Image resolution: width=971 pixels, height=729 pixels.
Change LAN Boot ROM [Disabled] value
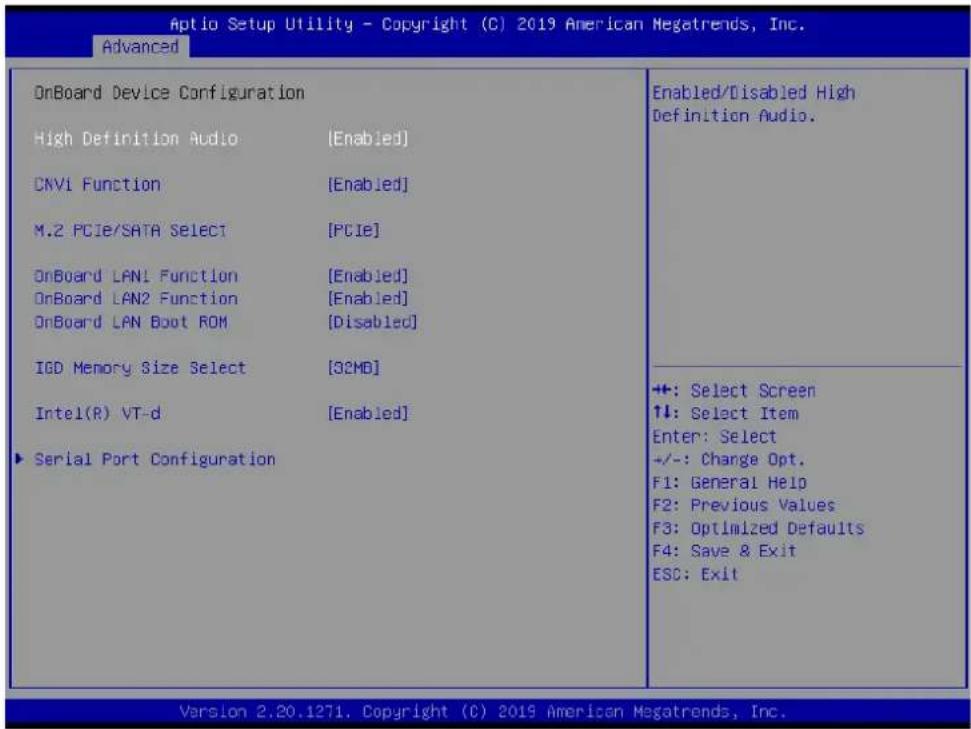372,322
